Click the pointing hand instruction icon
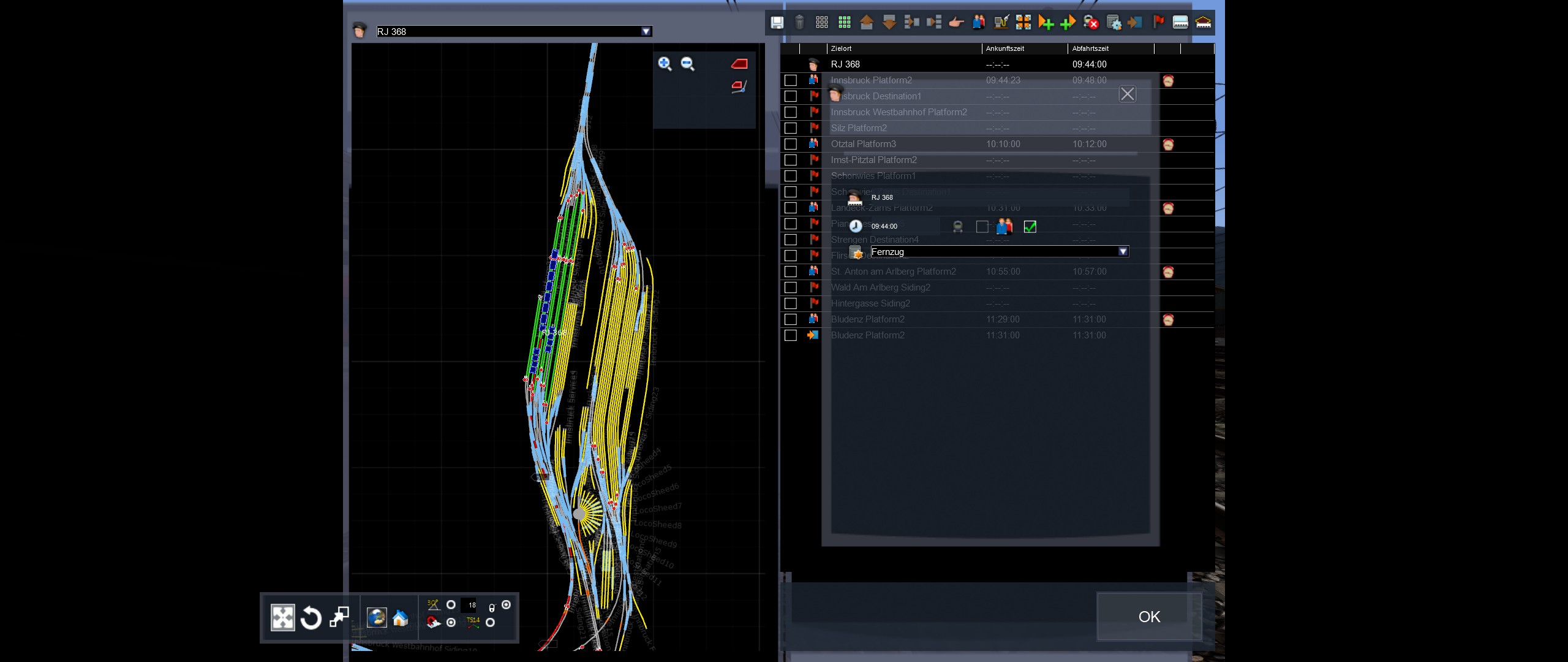Image resolution: width=1568 pixels, height=662 pixels. 956,23
